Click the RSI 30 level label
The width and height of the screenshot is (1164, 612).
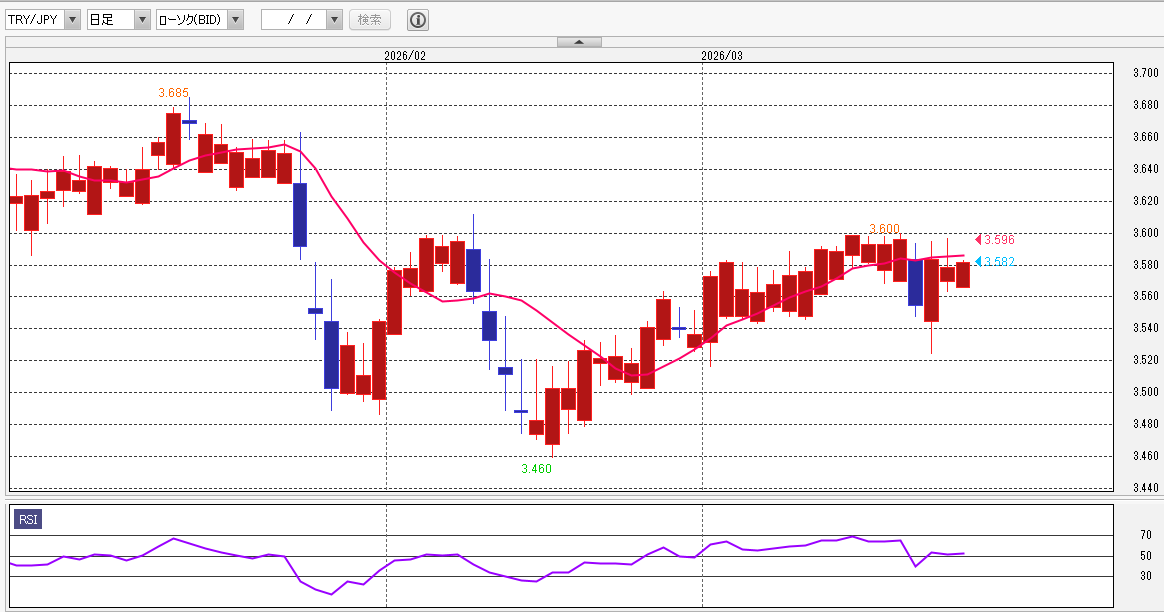(1146, 576)
